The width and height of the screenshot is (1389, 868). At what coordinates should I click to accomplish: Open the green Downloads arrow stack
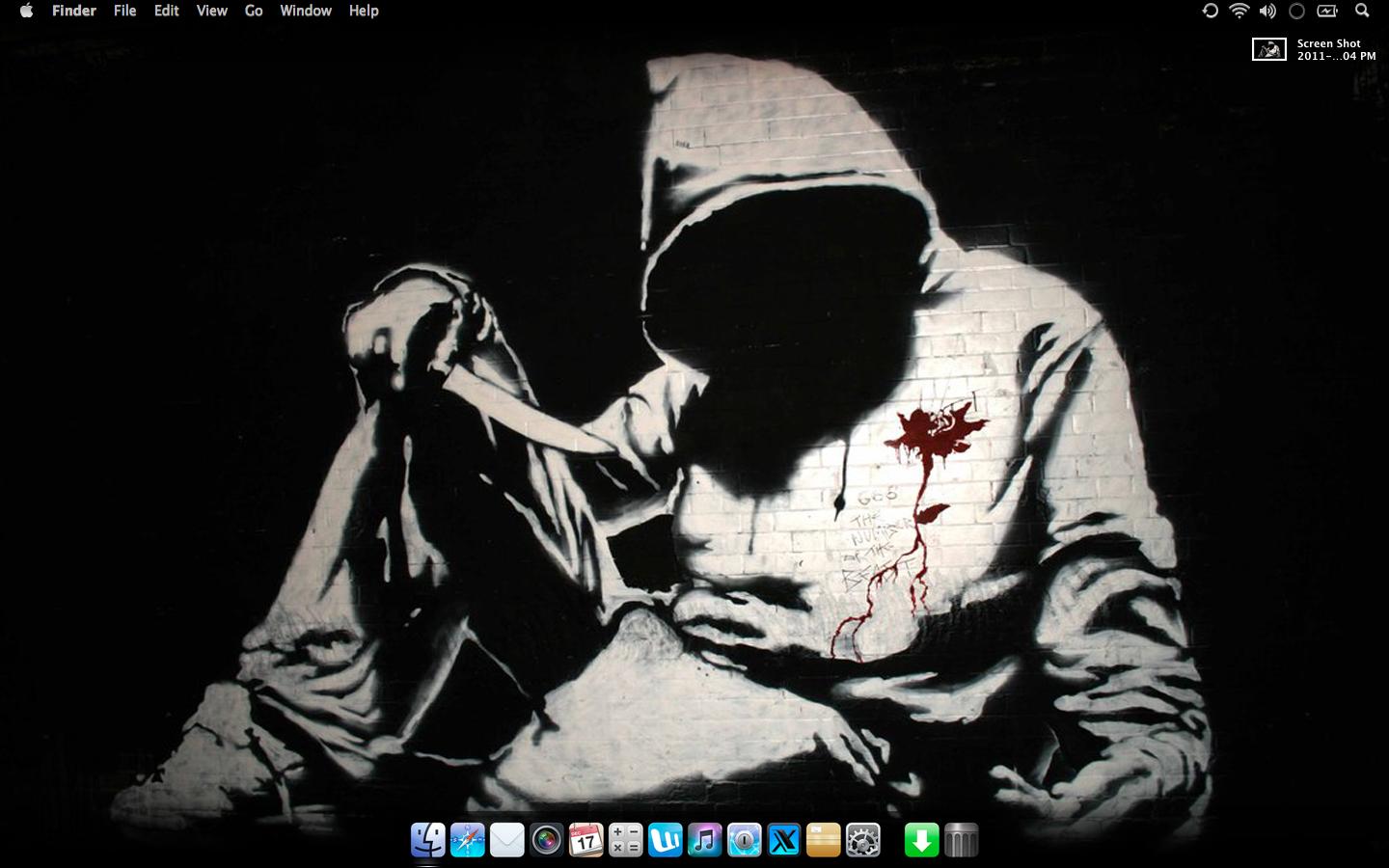(922, 840)
